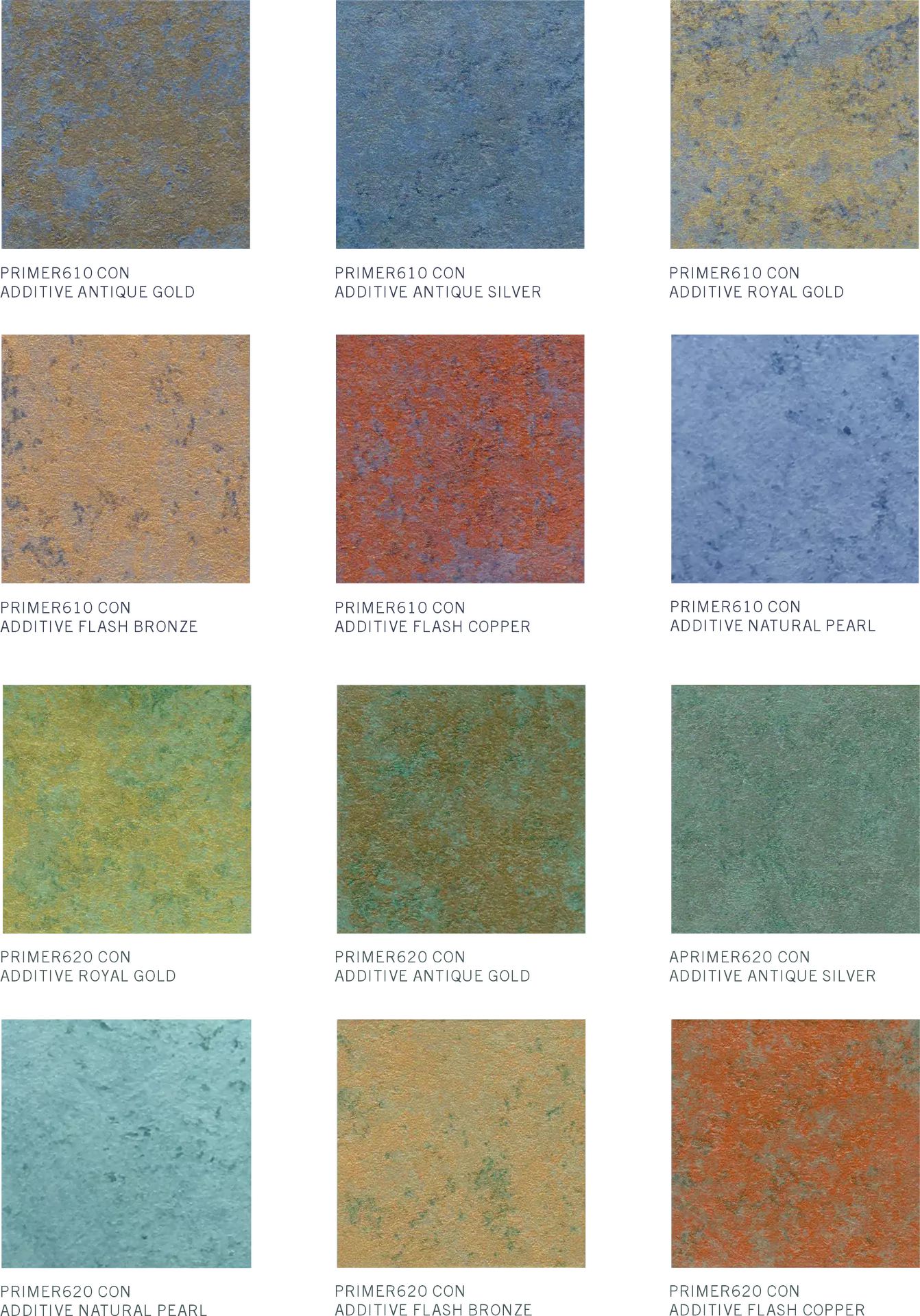Pick the brown and green mottled swatch
The width and height of the screenshot is (920, 1316).
(463, 809)
